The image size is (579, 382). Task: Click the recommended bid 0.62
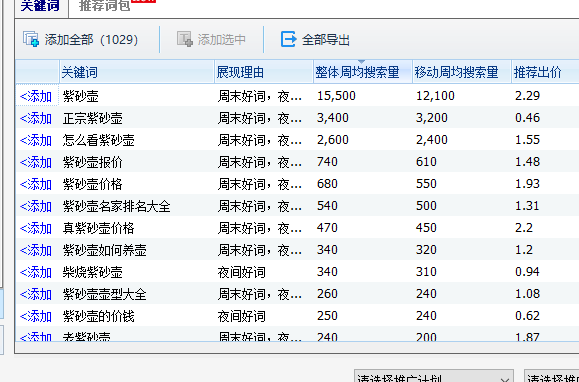[x=527, y=316]
